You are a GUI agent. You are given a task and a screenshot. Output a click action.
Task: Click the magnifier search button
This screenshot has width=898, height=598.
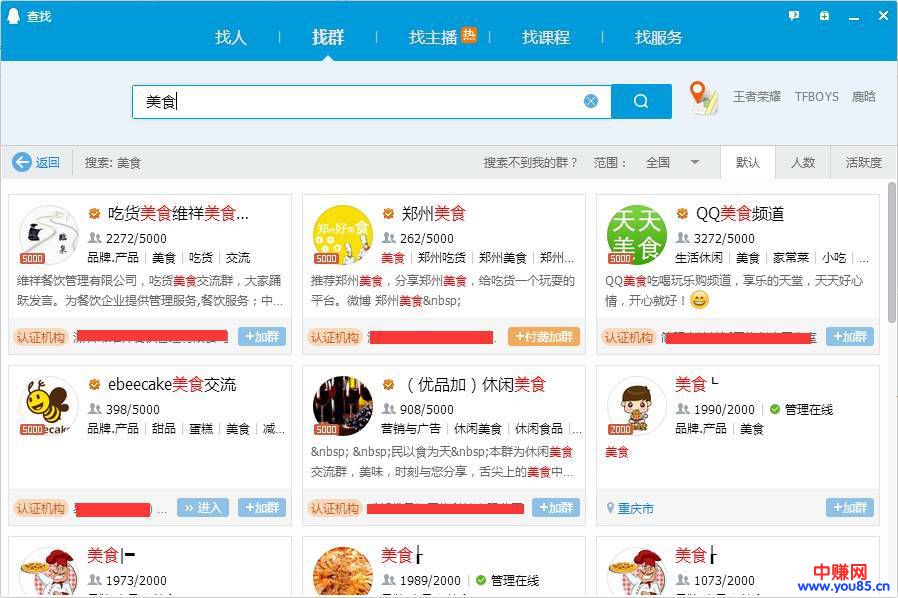(x=641, y=101)
